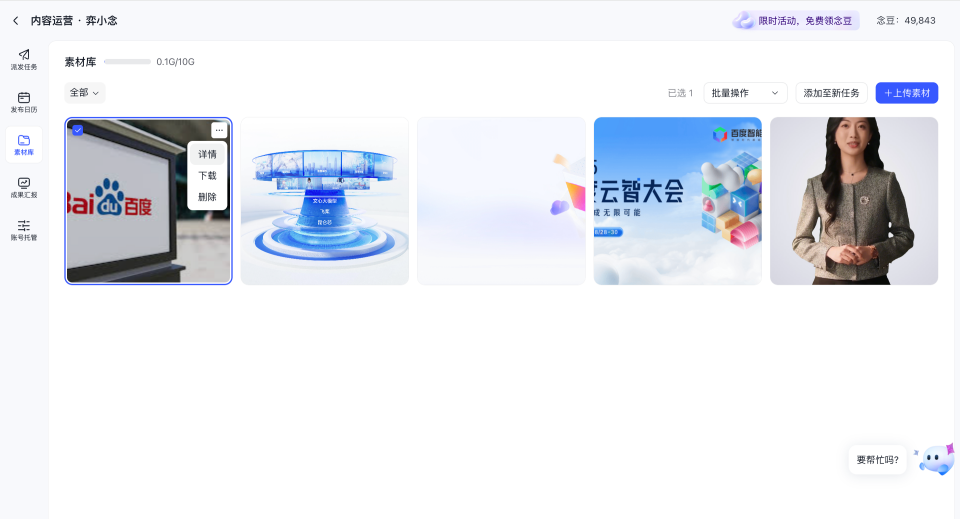Open the 发布日历 calendar icon
The width and height of the screenshot is (960, 519).
point(24,102)
